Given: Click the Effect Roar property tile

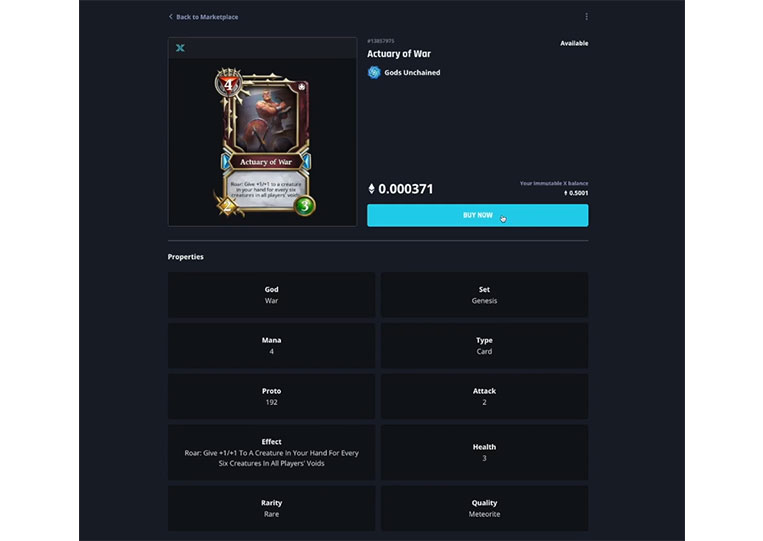Looking at the screenshot, I should [x=272, y=452].
